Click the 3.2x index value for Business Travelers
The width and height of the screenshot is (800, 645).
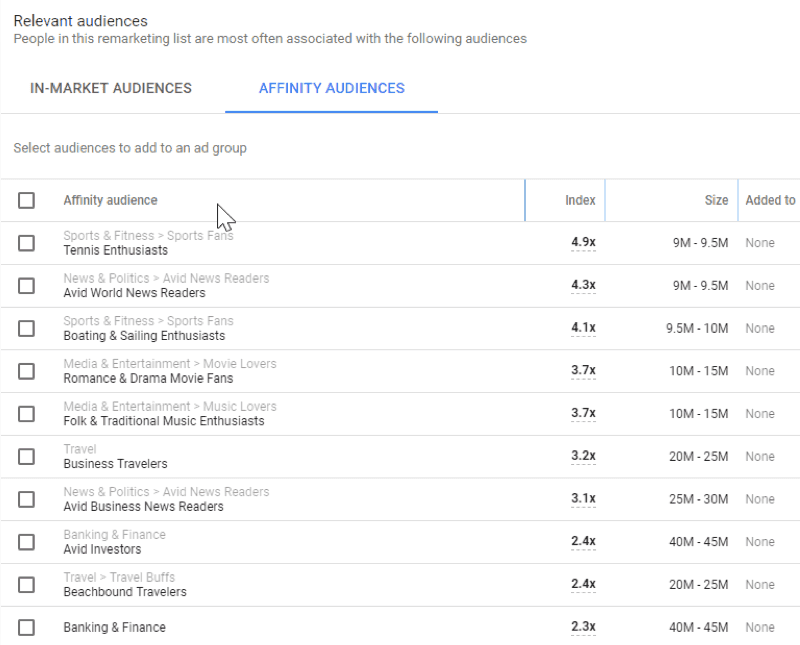583,456
